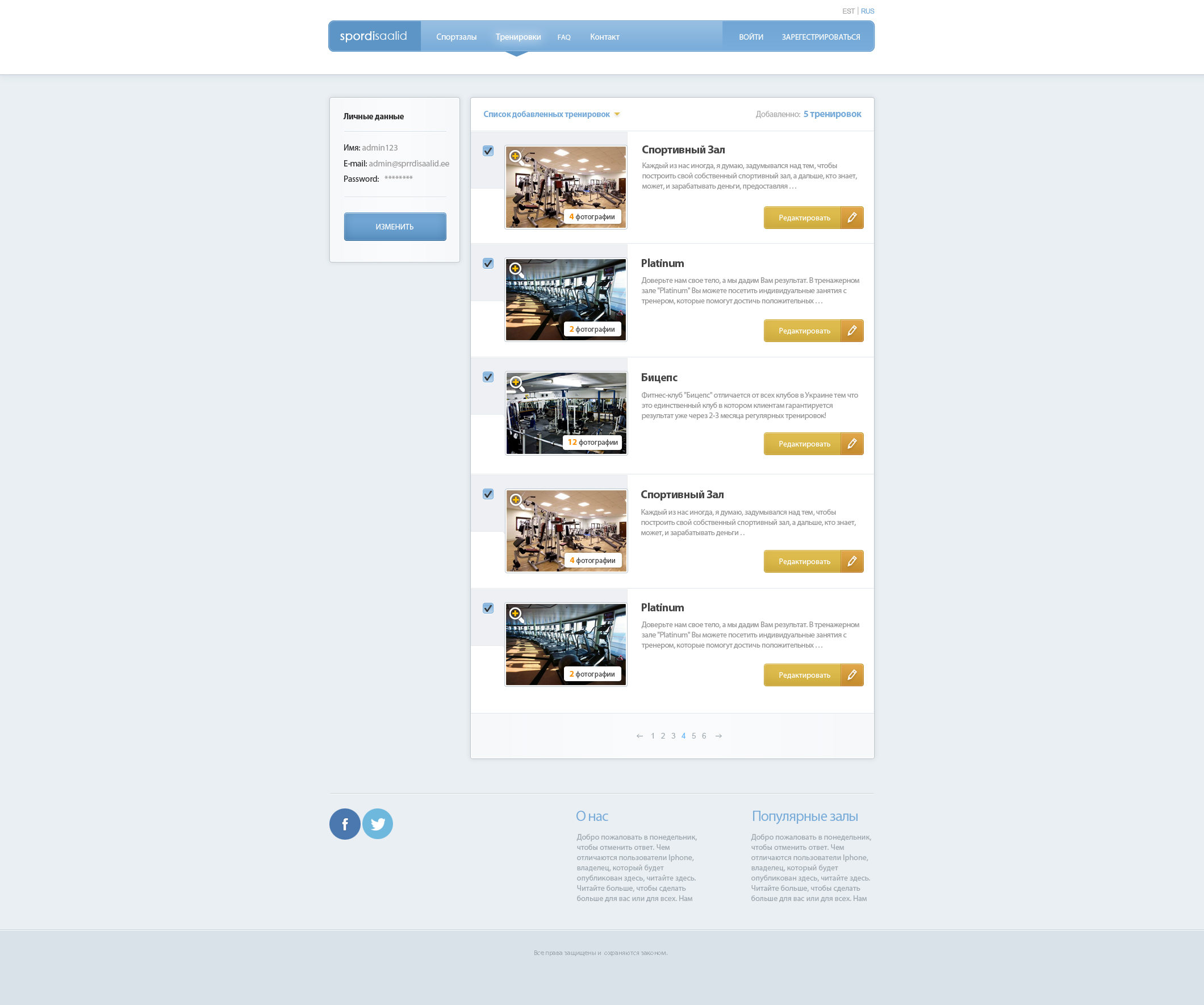
Task: Click ЗАРЕГЕСТРИРОВАТЬСЯ link in header
Action: (821, 37)
